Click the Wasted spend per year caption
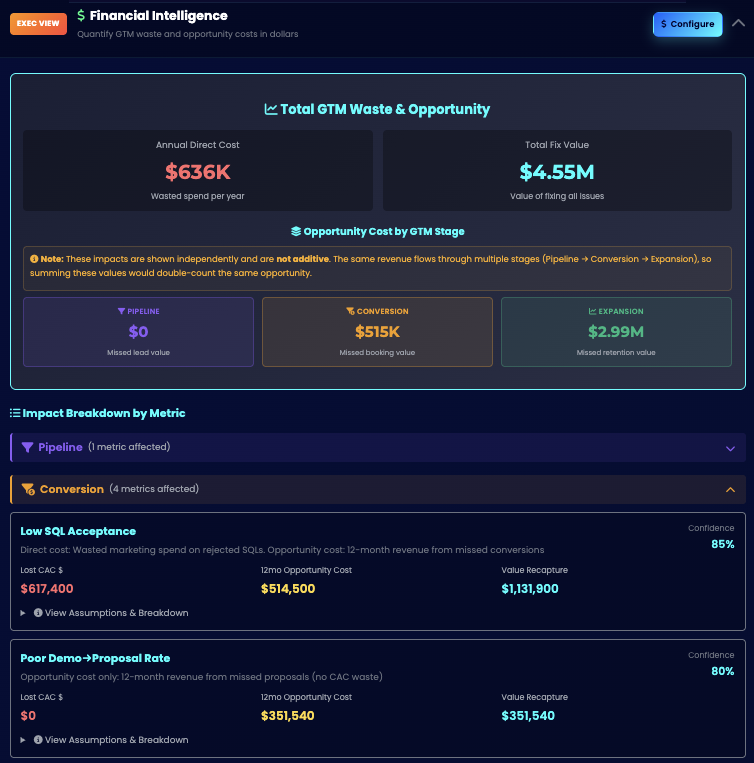The width and height of the screenshot is (754, 763). click(x=197, y=196)
